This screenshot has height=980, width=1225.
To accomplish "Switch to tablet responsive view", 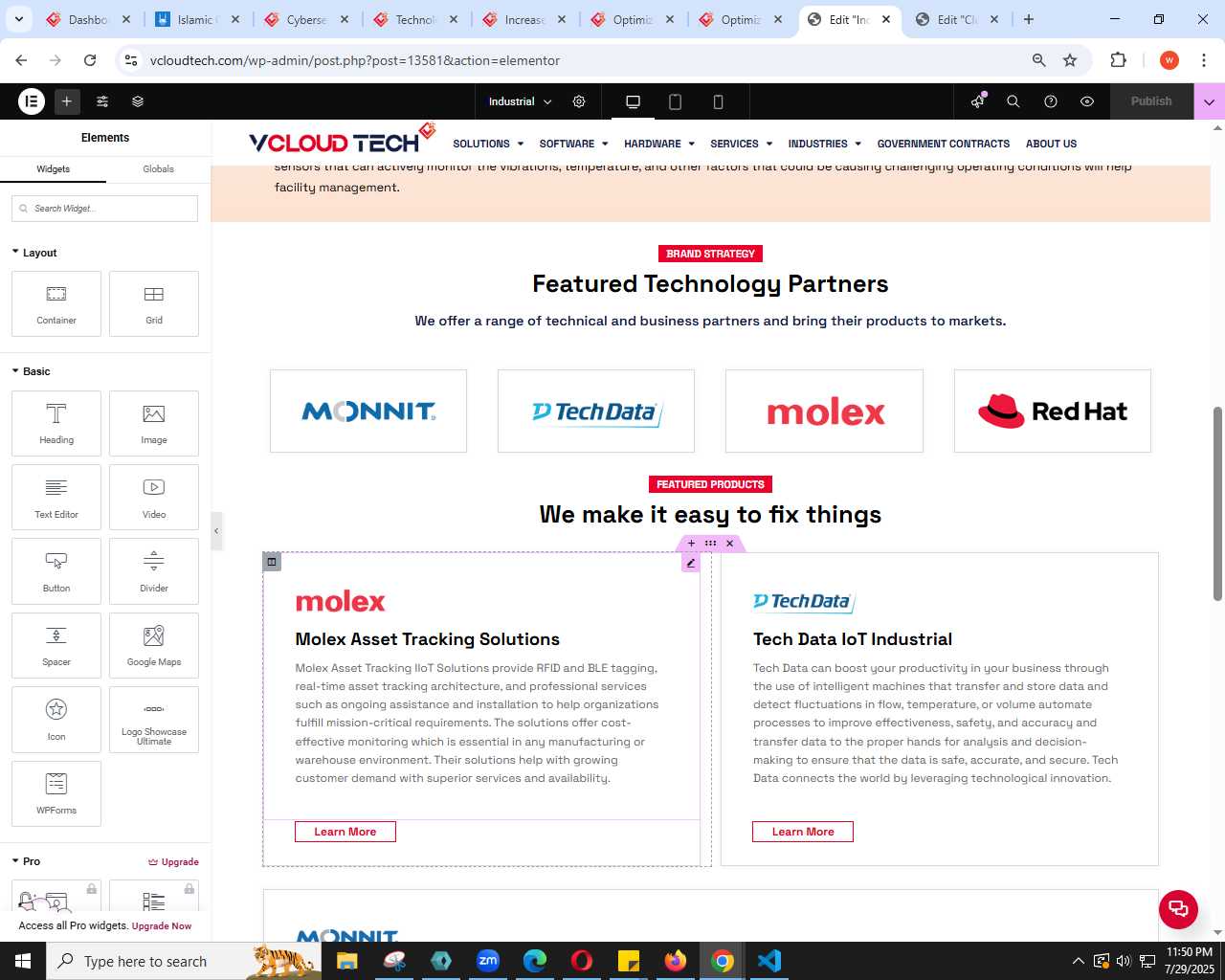I will (x=675, y=101).
